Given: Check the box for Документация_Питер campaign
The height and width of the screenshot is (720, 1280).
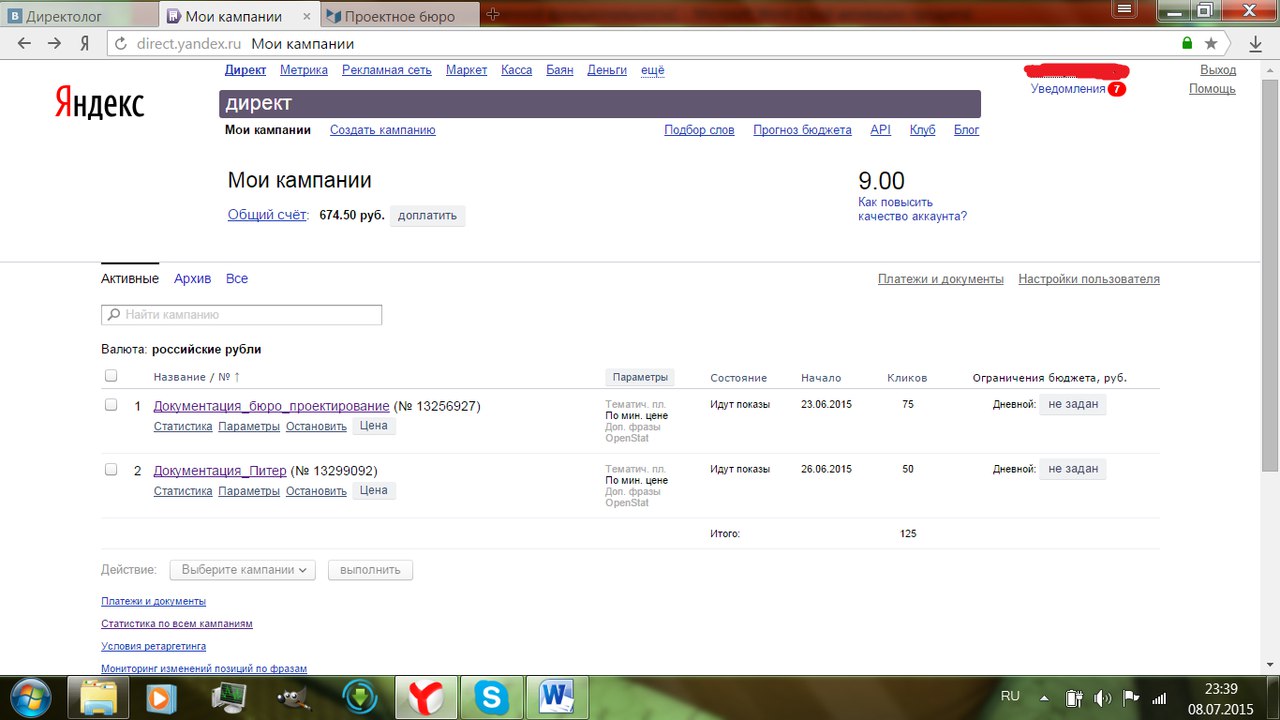Looking at the screenshot, I should click(x=111, y=470).
